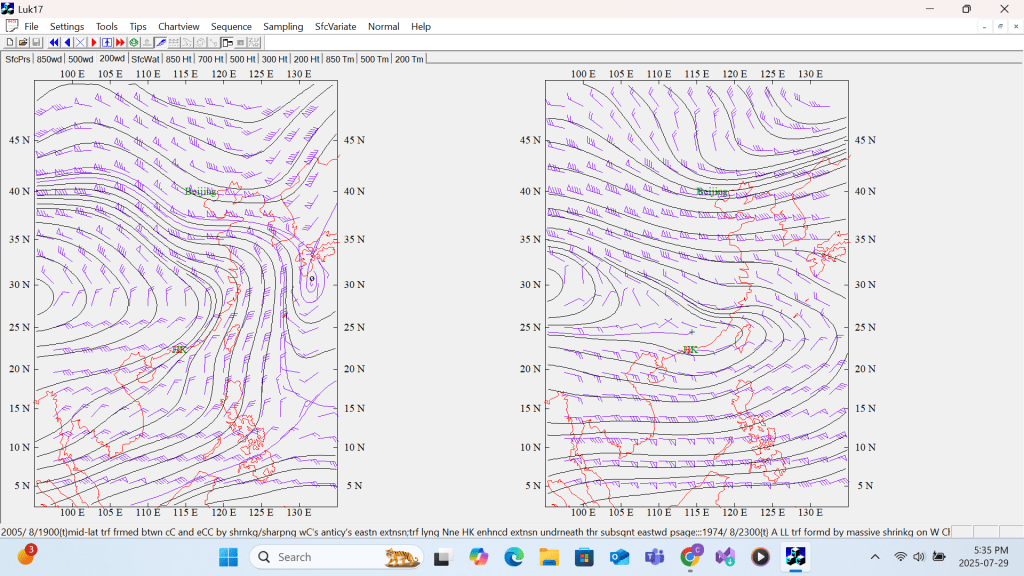This screenshot has width=1024, height=576.
Task: Jump to first chart with double-left arrows
Action: click(x=54, y=43)
